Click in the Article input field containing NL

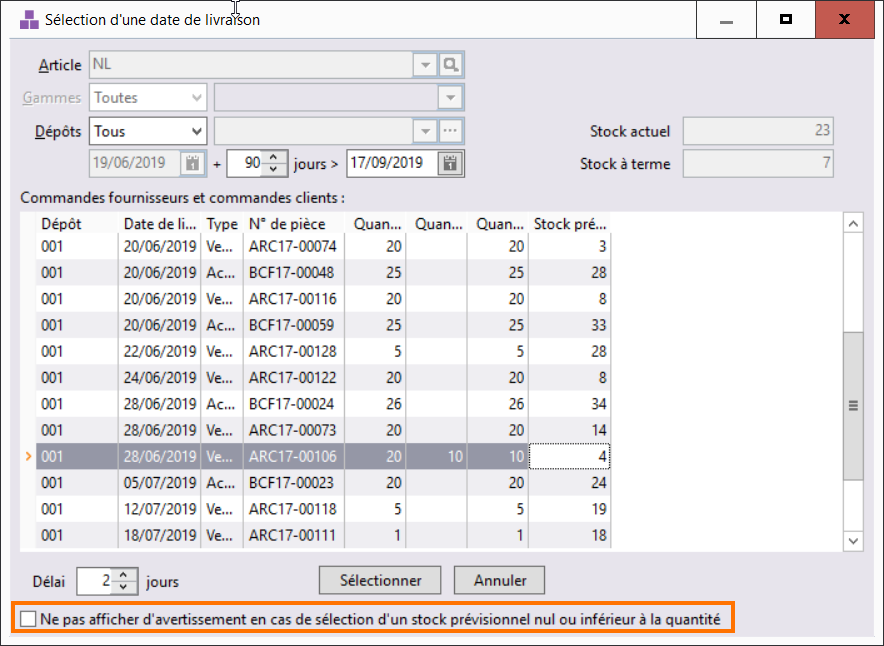click(251, 65)
